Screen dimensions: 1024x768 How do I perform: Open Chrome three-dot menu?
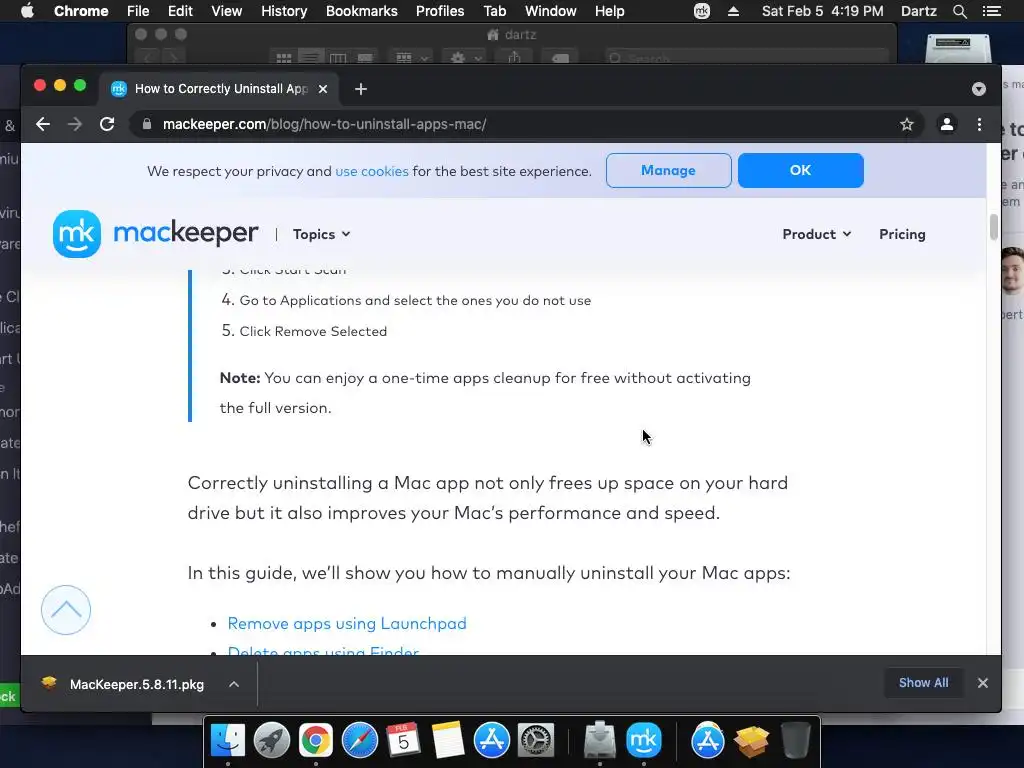click(979, 124)
